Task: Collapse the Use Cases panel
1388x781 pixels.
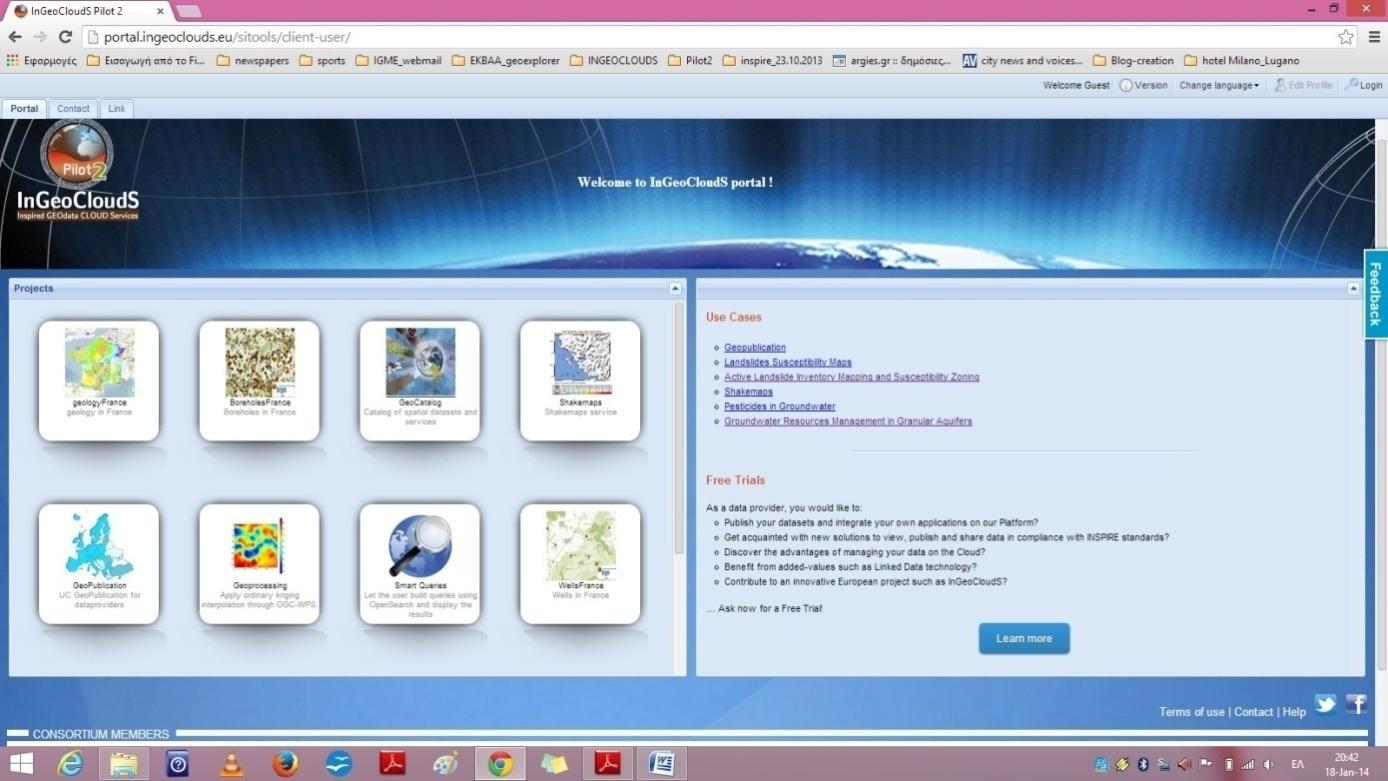Action: (x=1353, y=288)
